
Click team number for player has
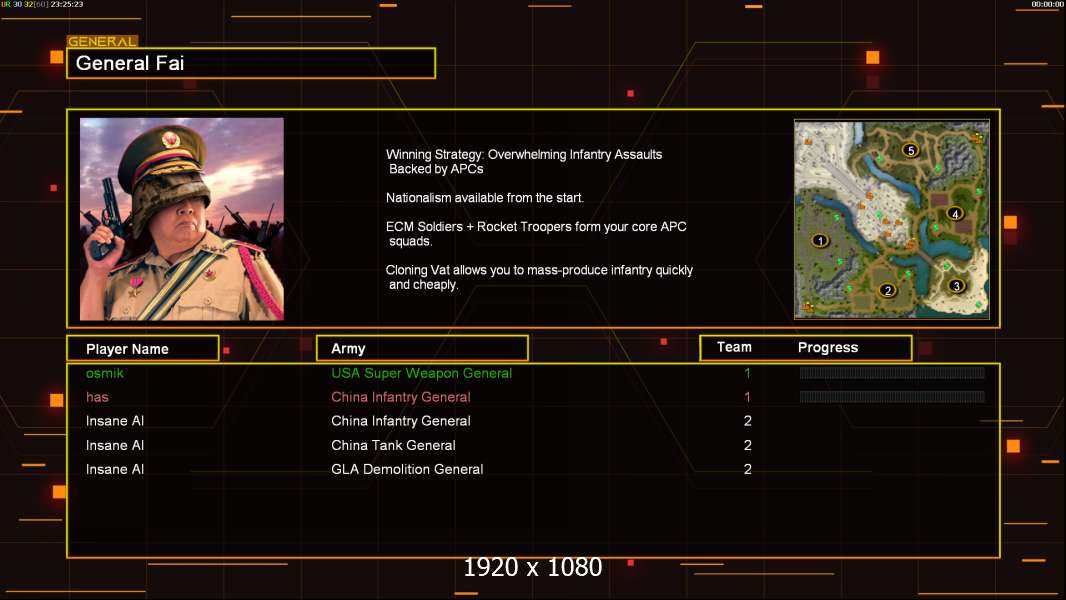pos(747,397)
